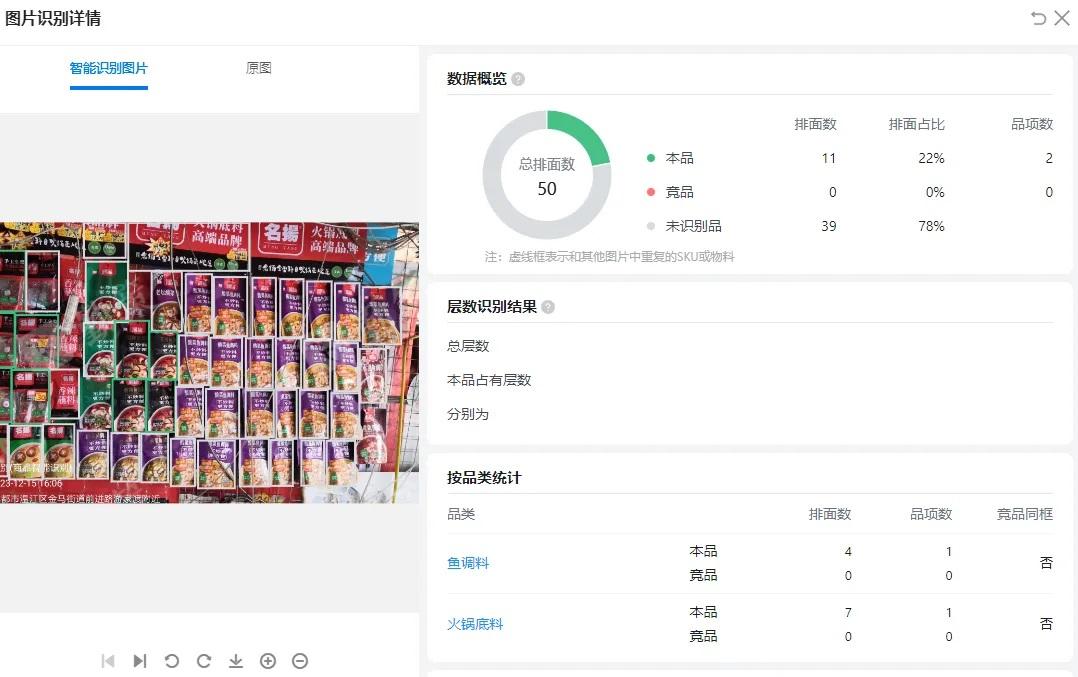Screen dimensions: 1078x677
Task: Go to the previous image
Action: coord(108,661)
